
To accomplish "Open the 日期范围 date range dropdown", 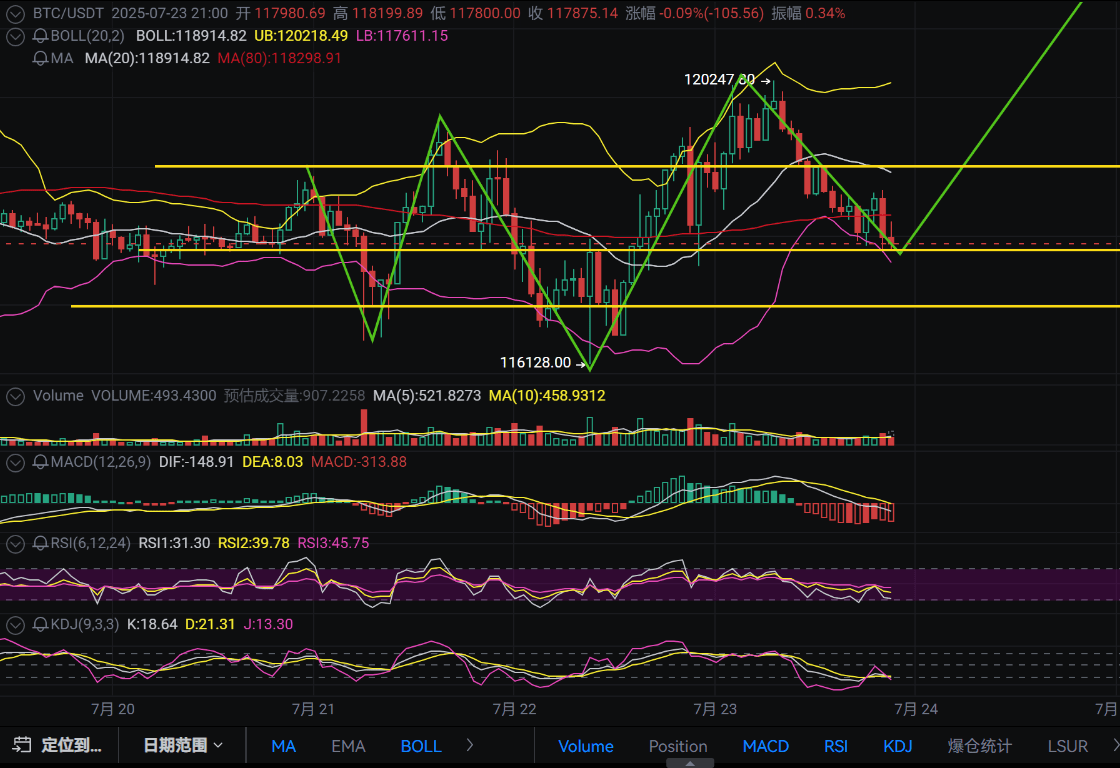I will [183, 745].
